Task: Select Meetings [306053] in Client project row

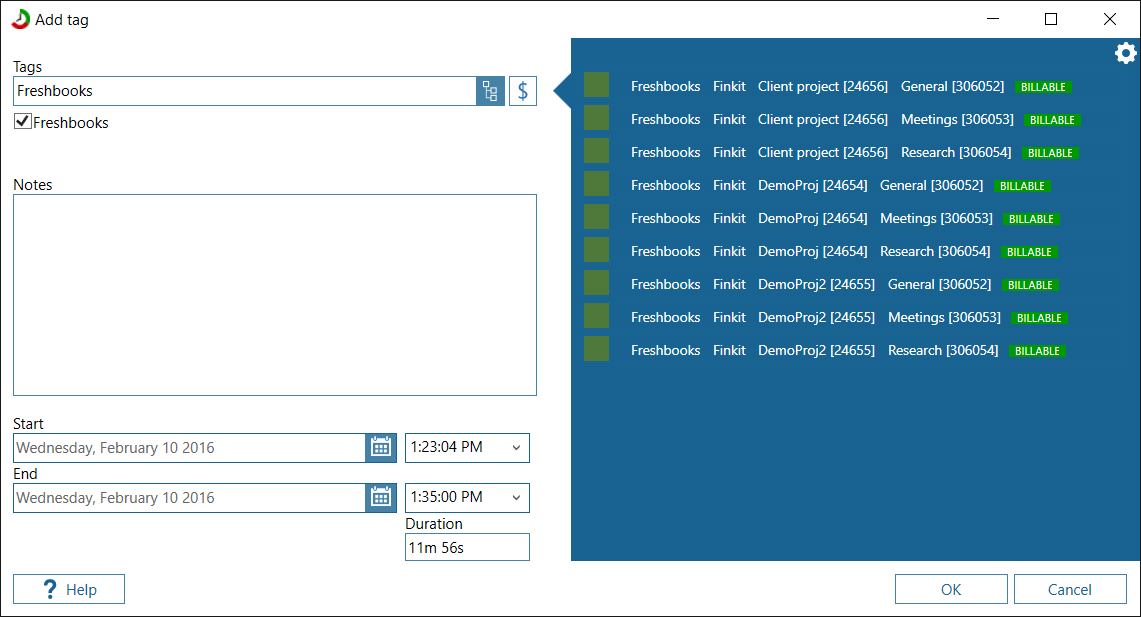Action: coord(957,119)
